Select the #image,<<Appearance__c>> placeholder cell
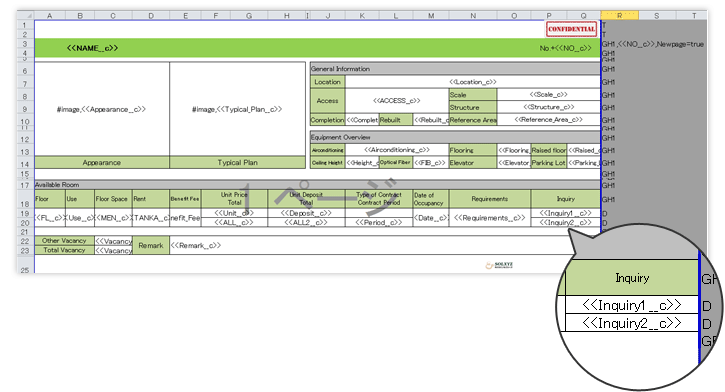Viewport: 725px width, 392px height. tap(102, 109)
